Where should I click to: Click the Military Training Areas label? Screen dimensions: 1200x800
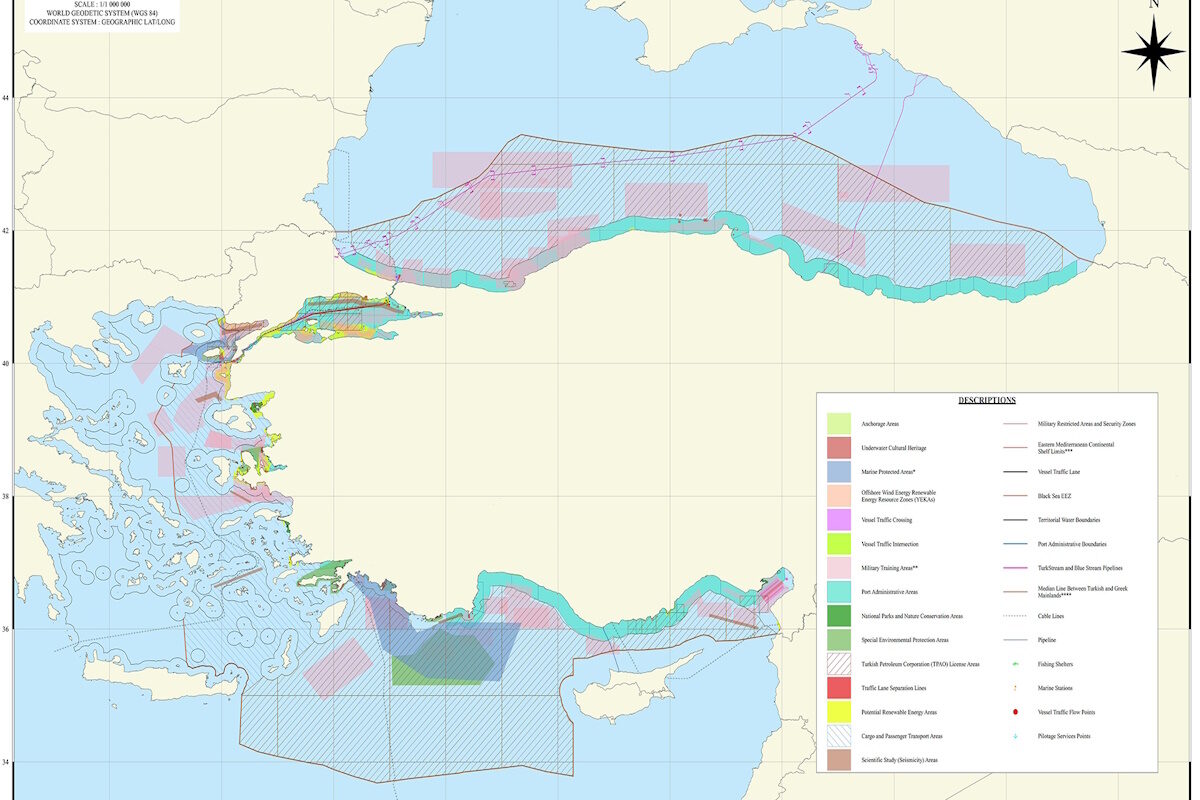(x=890, y=568)
